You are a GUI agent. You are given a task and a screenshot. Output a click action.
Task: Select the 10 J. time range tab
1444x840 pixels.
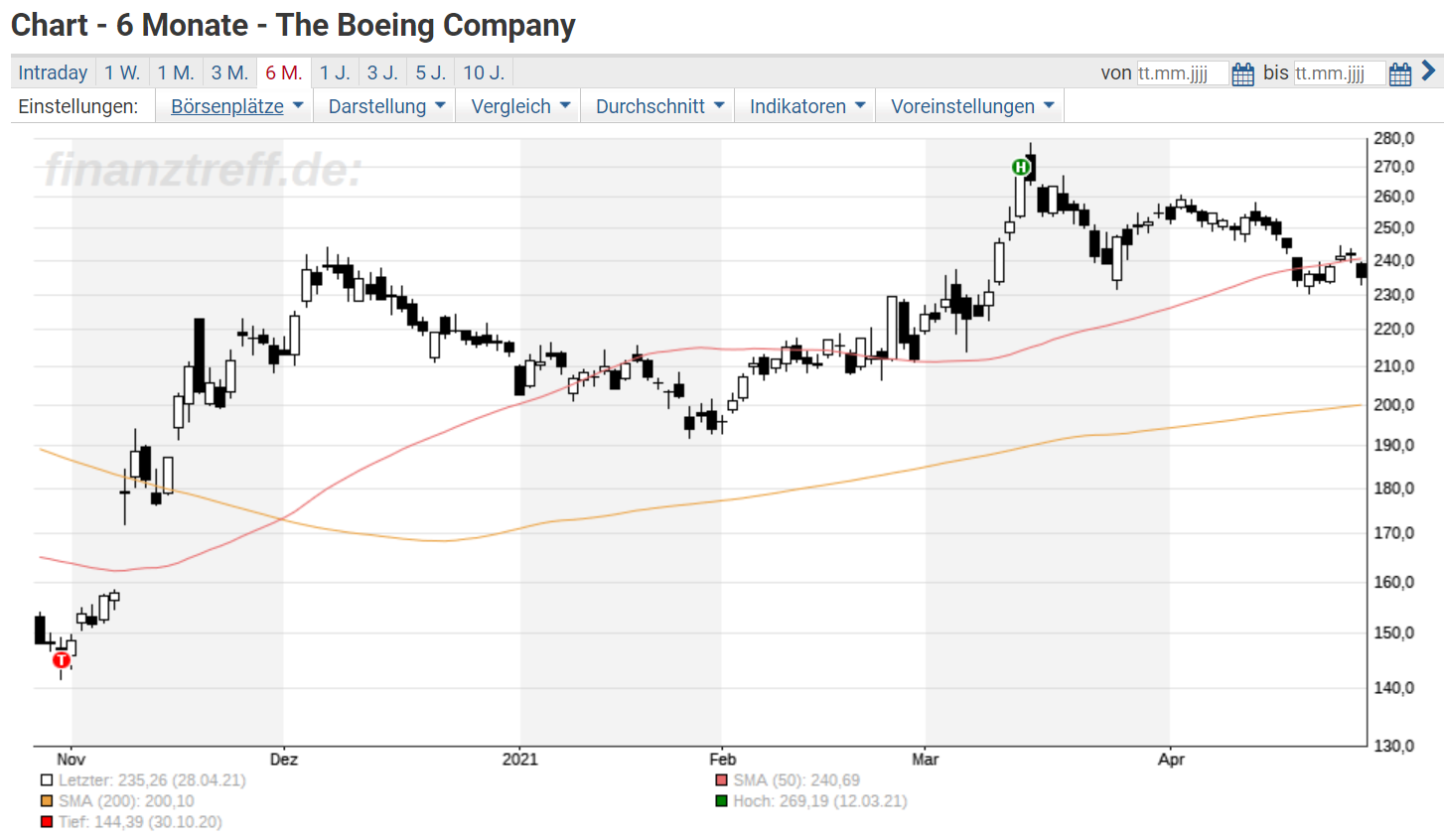click(x=484, y=72)
